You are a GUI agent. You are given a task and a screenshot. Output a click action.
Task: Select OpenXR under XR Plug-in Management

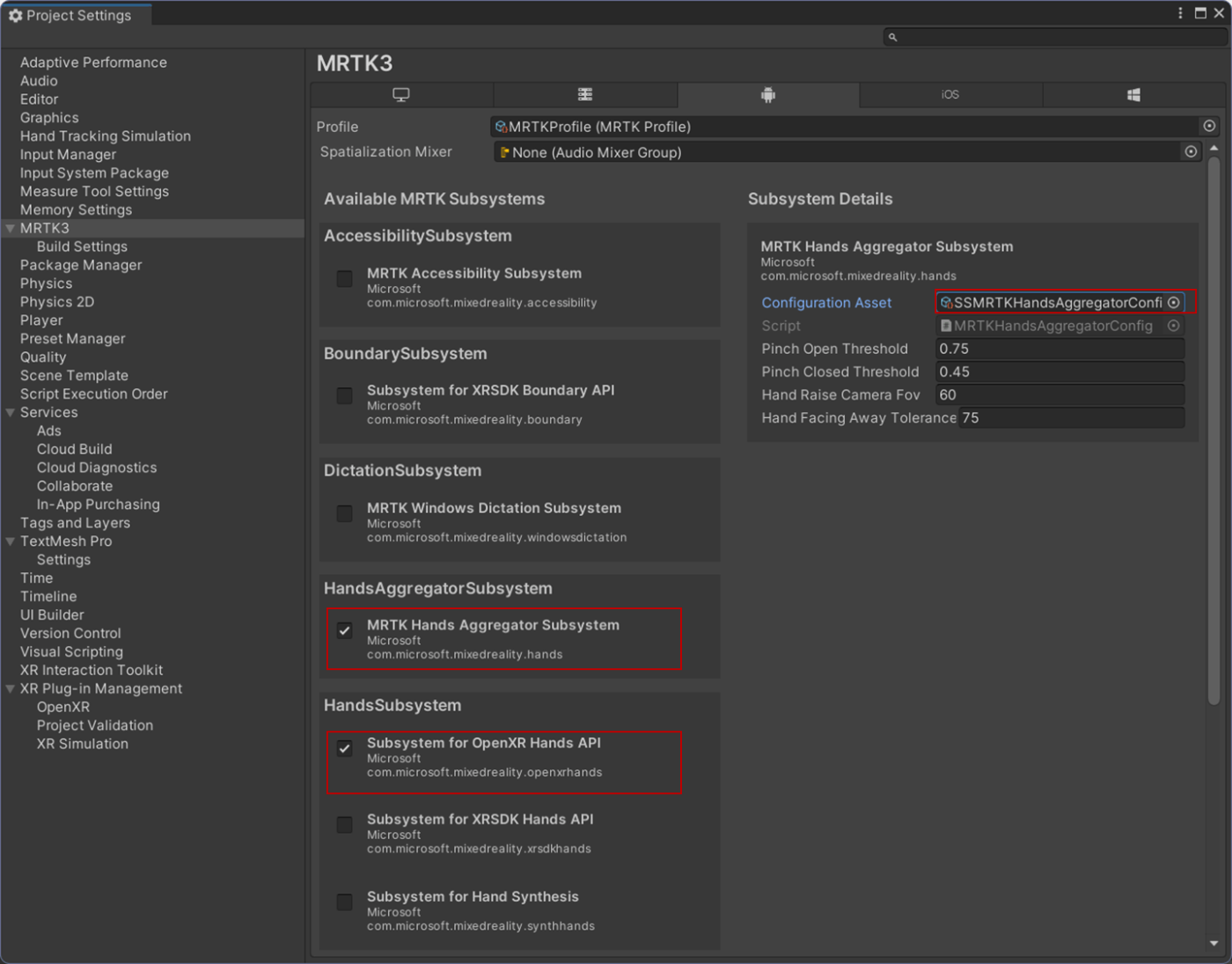(63, 707)
